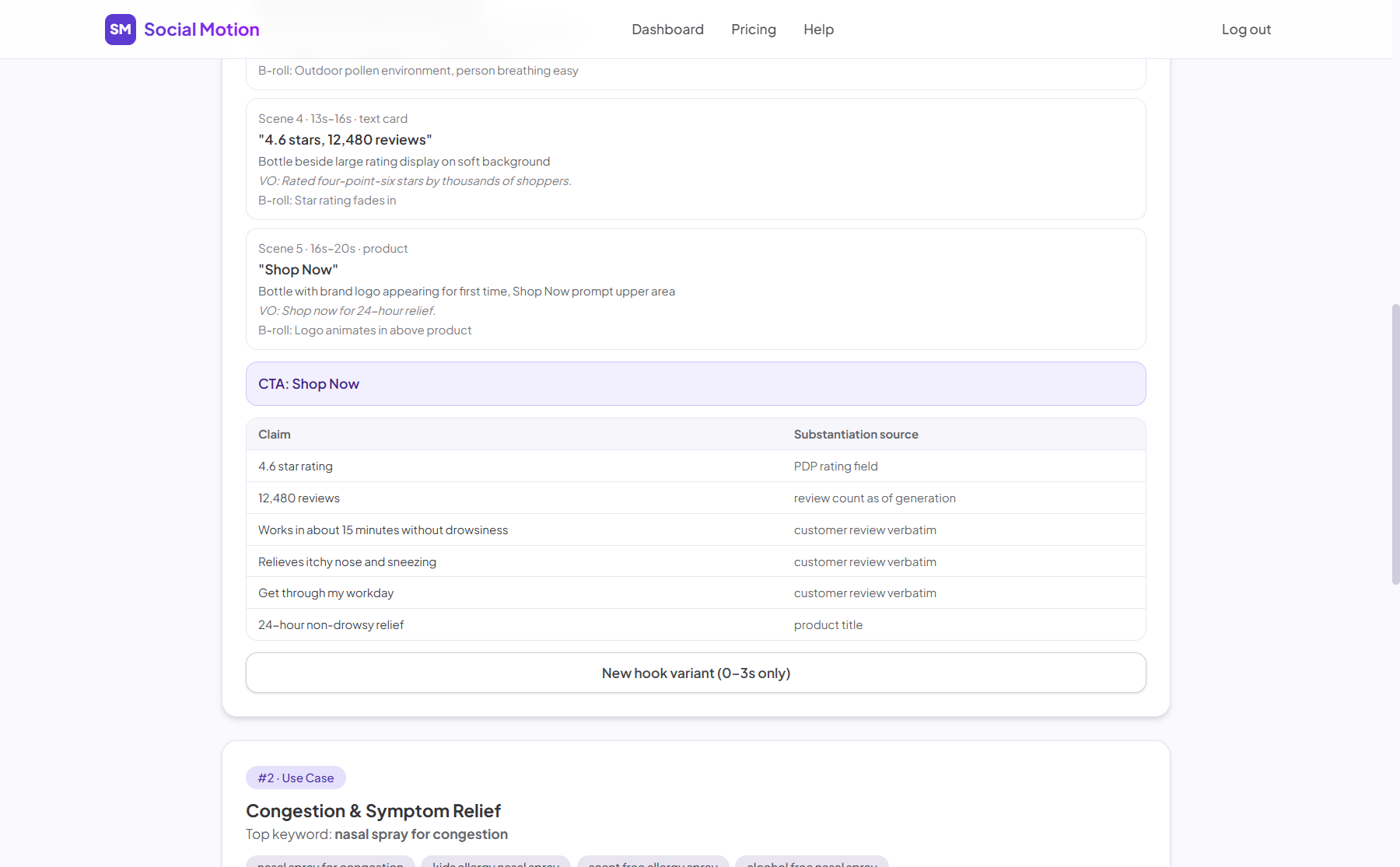
Task: Open the Help menu item
Action: coord(818,30)
